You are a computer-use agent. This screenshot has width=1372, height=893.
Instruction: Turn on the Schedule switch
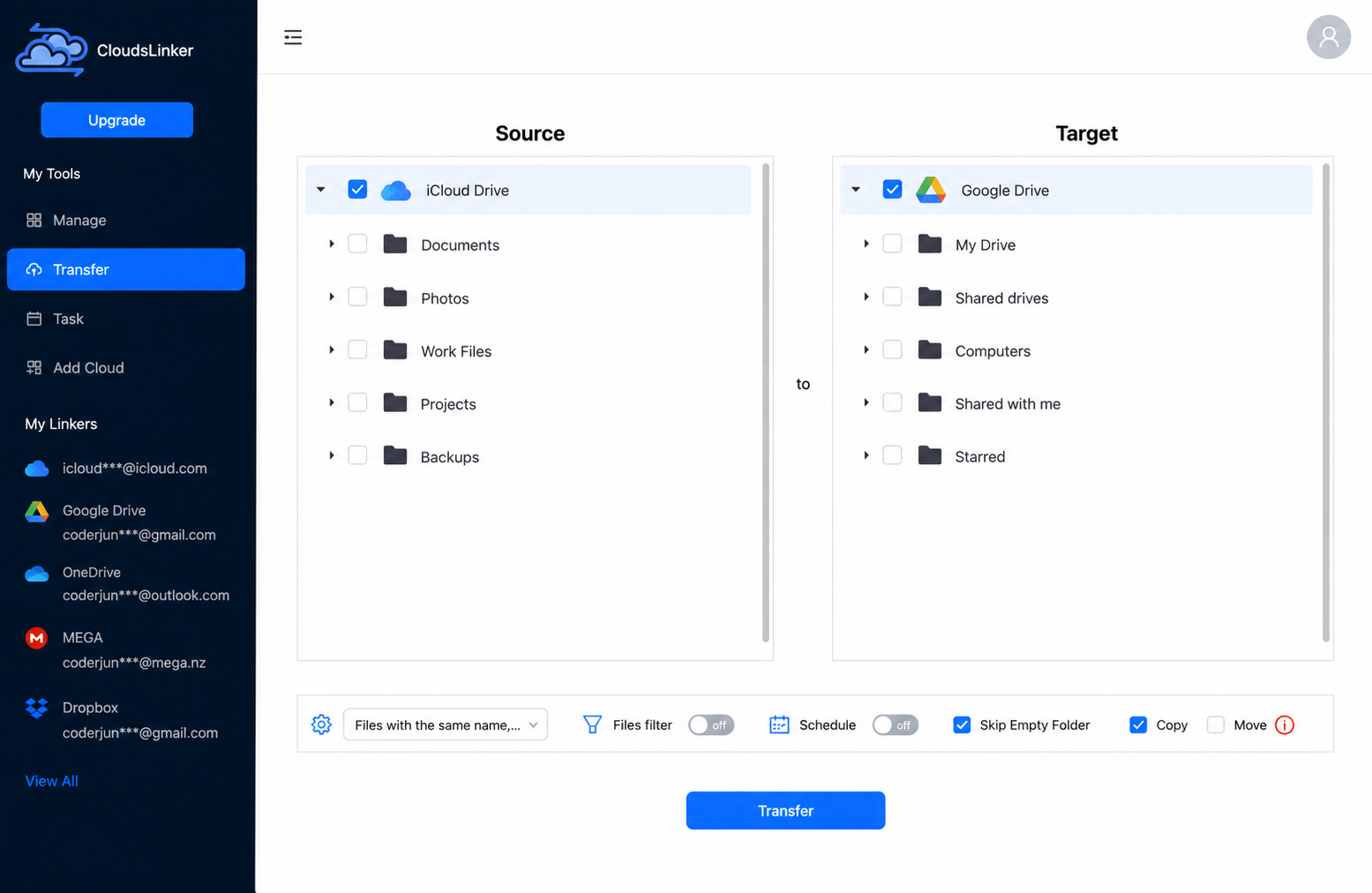895,724
